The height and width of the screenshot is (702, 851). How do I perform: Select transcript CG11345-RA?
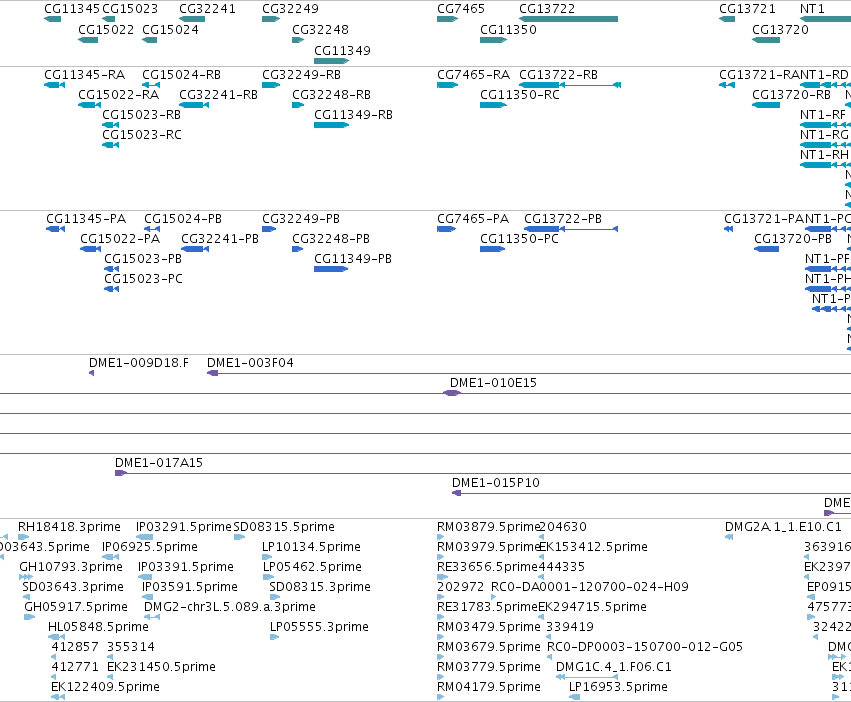(x=85, y=74)
